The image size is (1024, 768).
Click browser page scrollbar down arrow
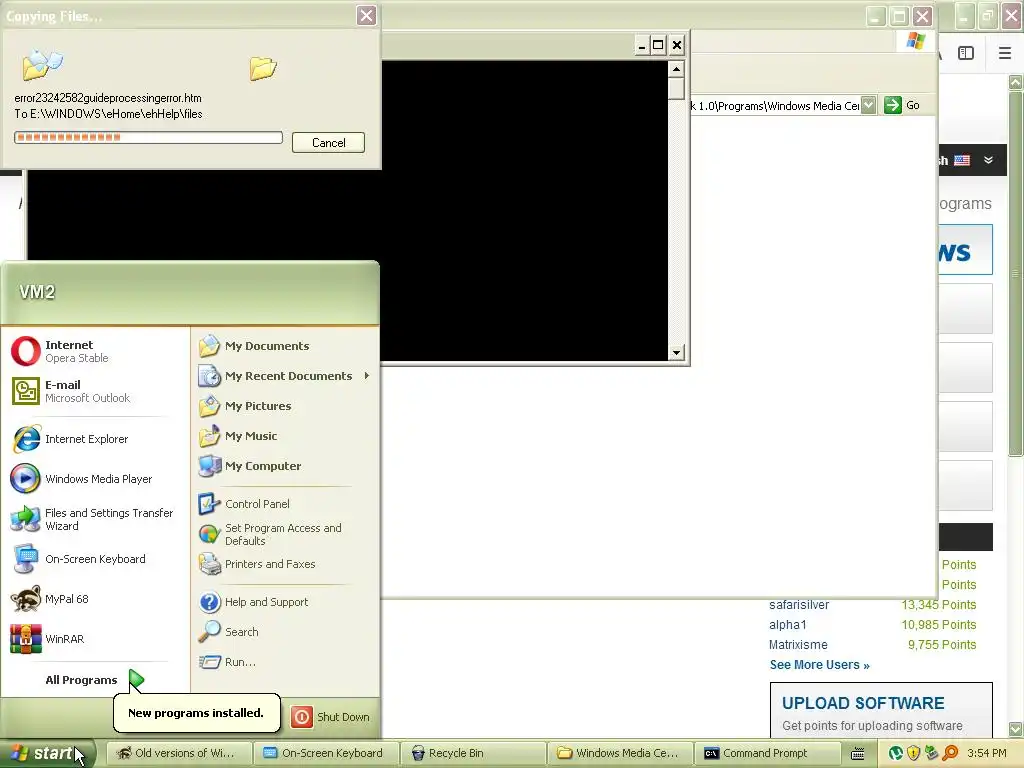[1016, 729]
